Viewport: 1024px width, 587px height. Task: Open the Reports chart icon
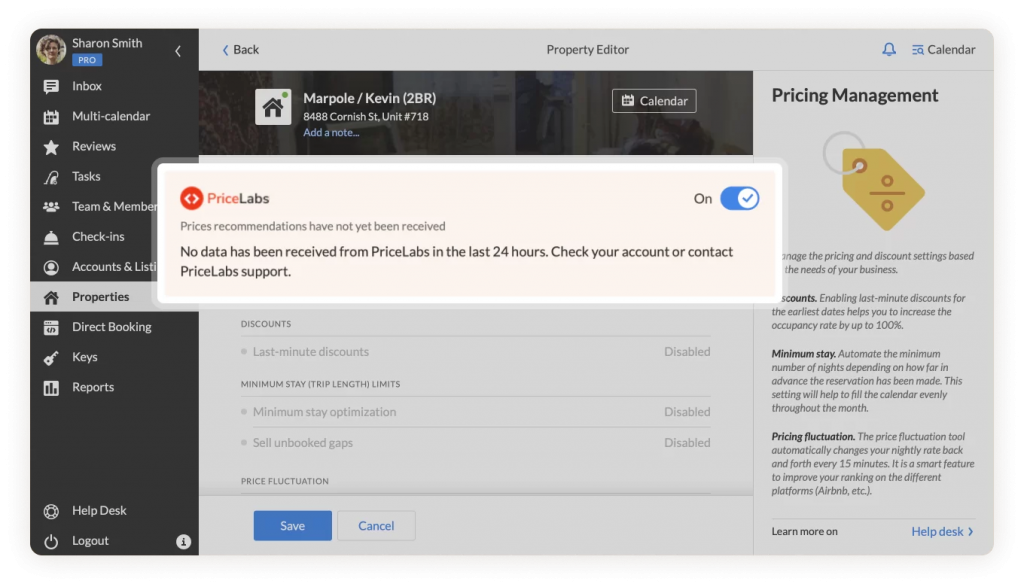51,388
